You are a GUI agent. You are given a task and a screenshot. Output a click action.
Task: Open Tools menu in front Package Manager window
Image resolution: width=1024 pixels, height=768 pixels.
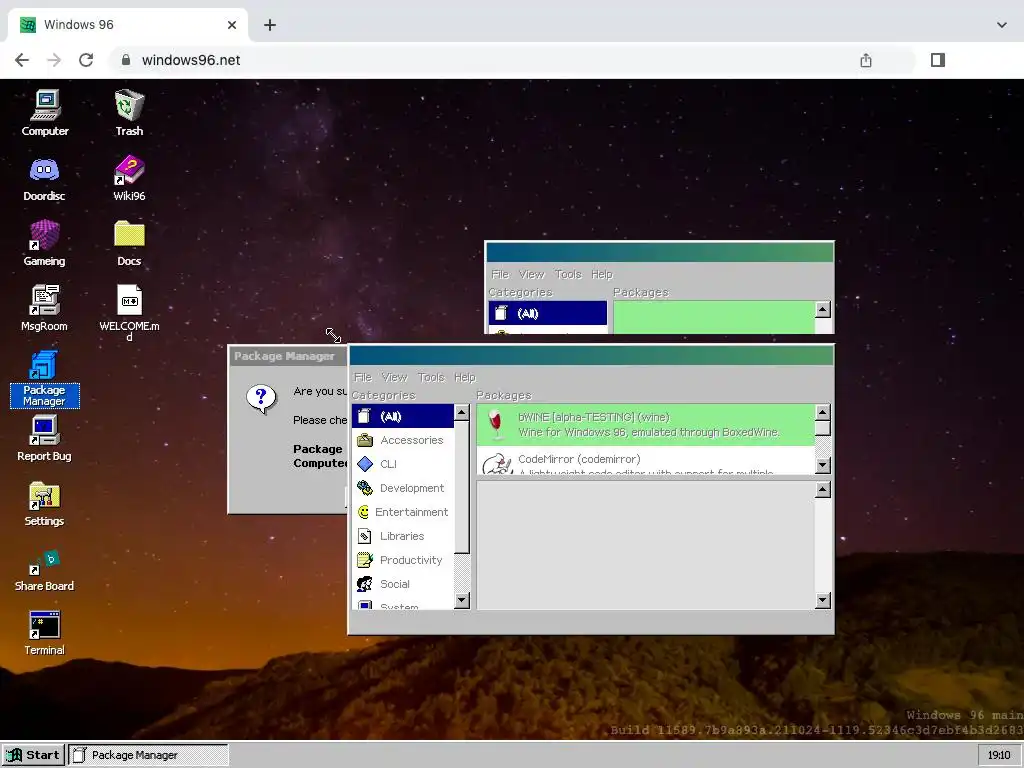[x=431, y=377]
